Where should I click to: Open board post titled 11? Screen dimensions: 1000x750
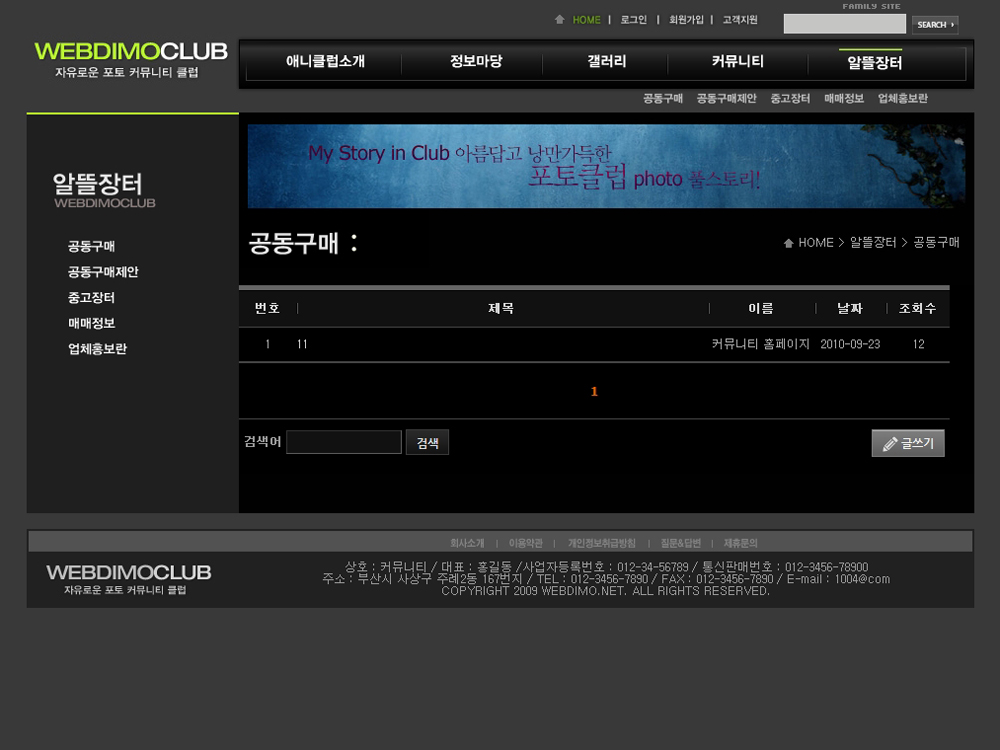pos(302,344)
